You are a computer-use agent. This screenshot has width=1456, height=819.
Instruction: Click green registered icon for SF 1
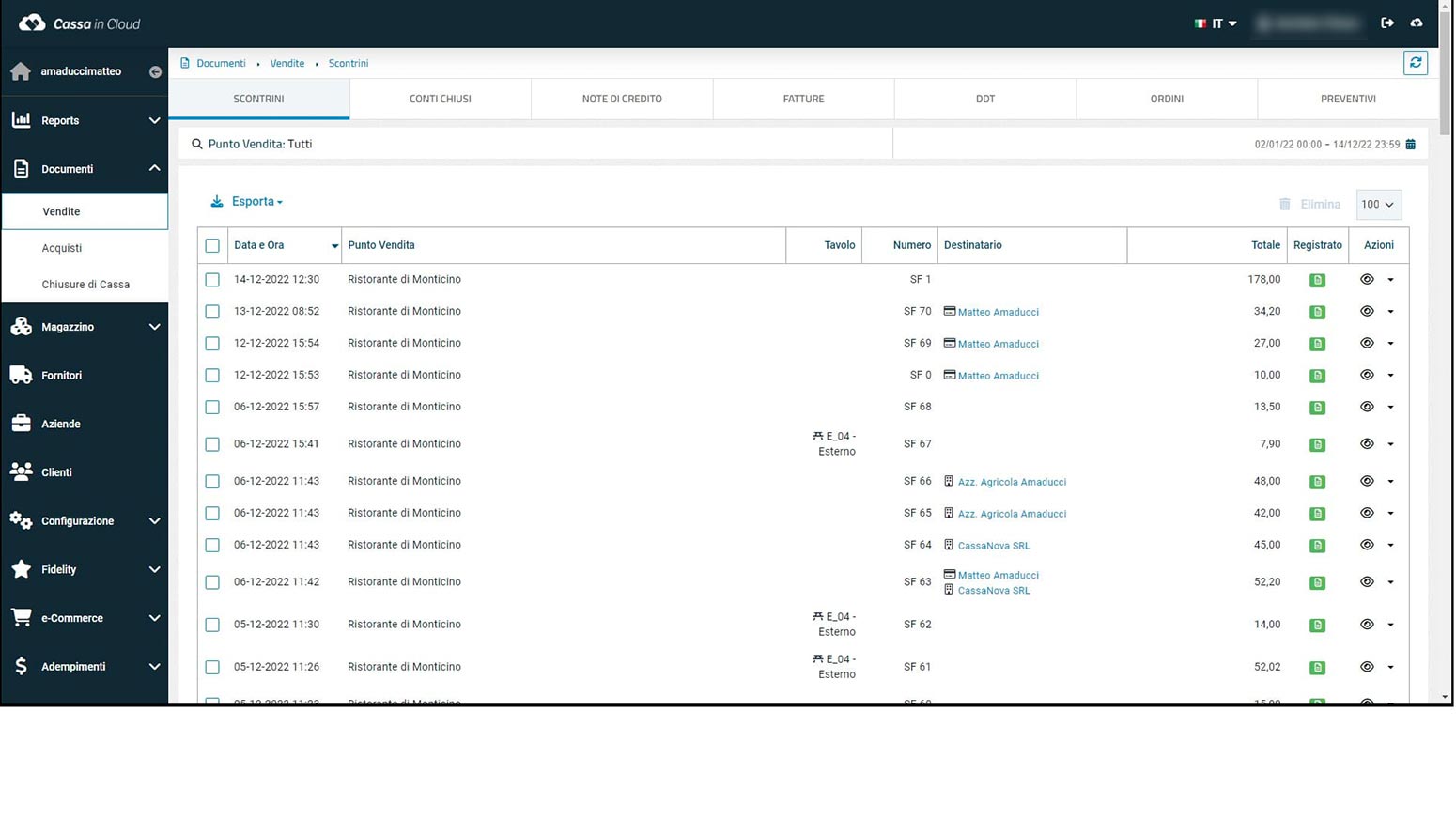[x=1318, y=280]
